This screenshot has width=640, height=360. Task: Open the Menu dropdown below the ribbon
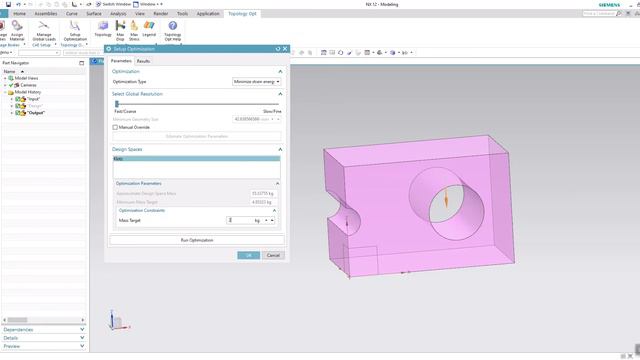tap(6, 53)
